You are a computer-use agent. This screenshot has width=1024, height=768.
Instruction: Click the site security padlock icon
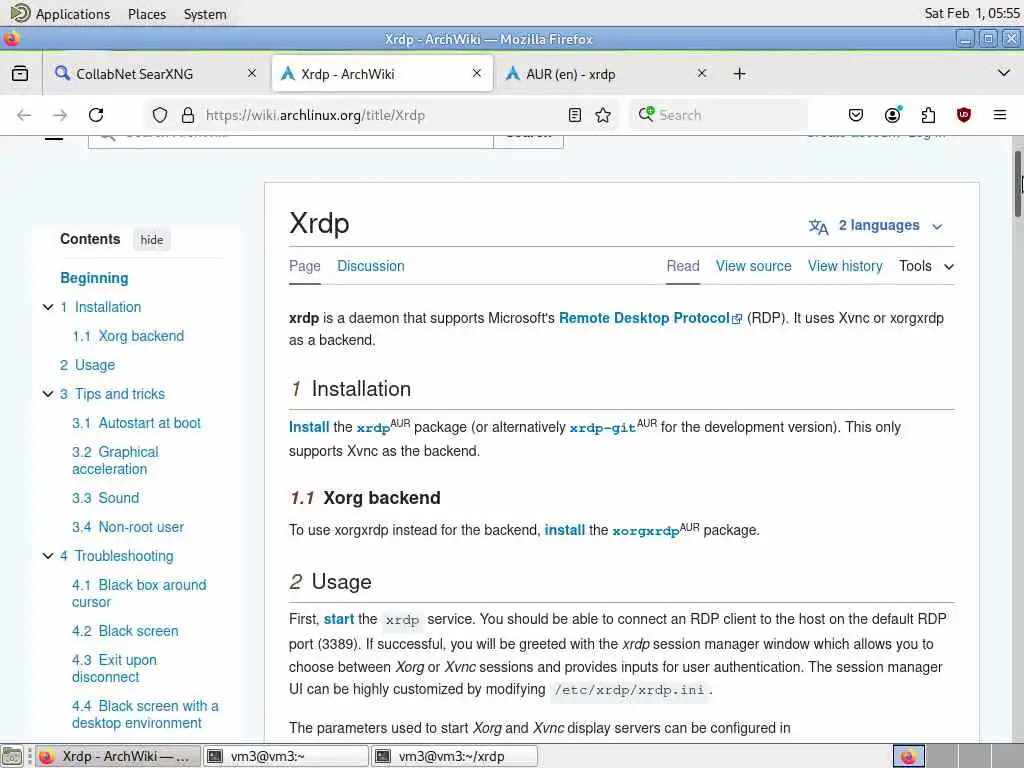[188, 116]
